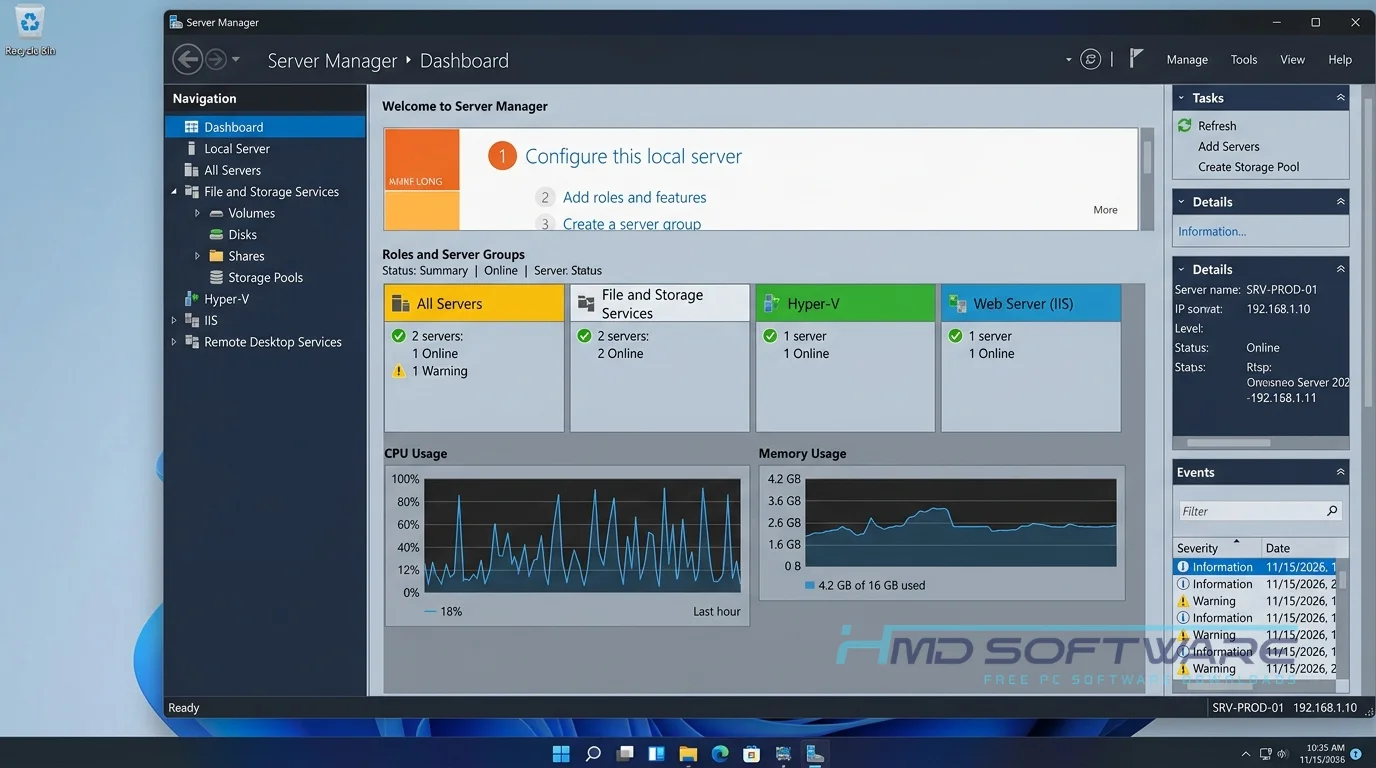Go back with the header back arrow

[187, 60]
